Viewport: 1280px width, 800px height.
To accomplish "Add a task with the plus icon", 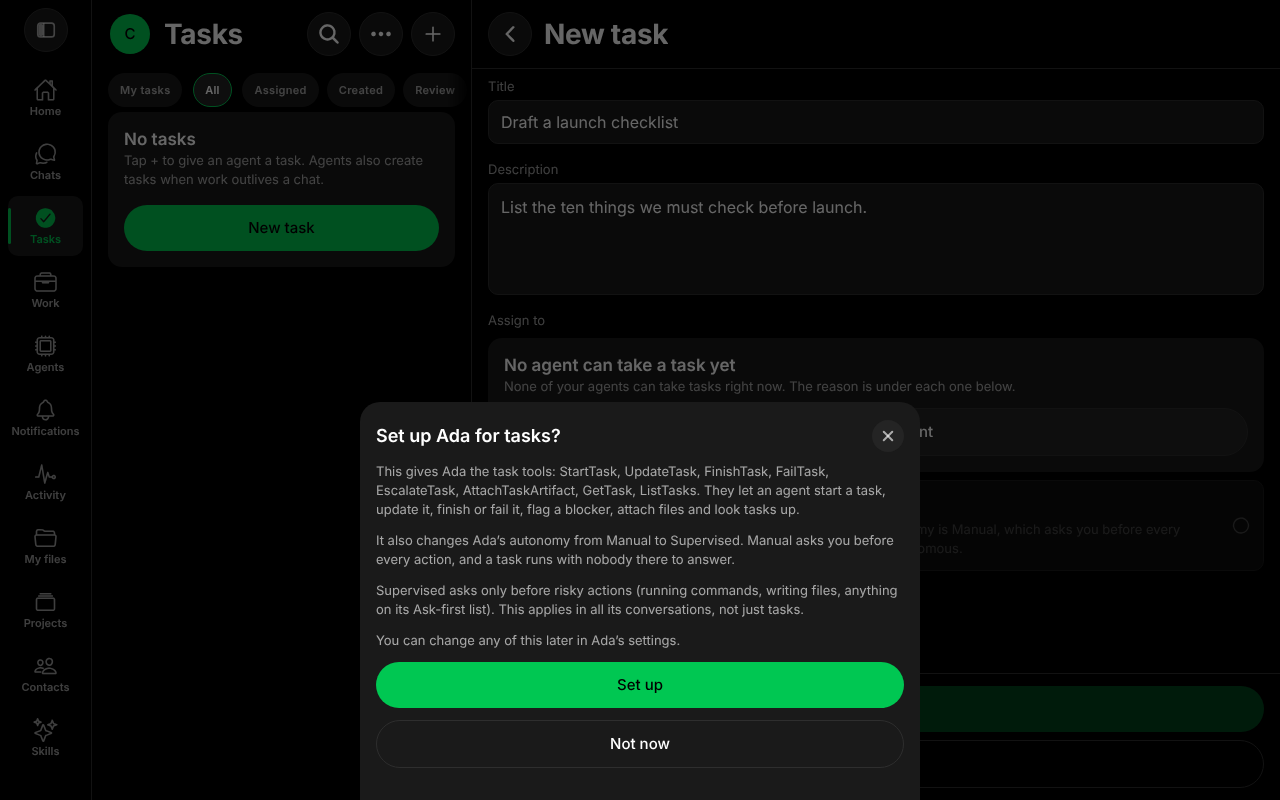I will 433,34.
